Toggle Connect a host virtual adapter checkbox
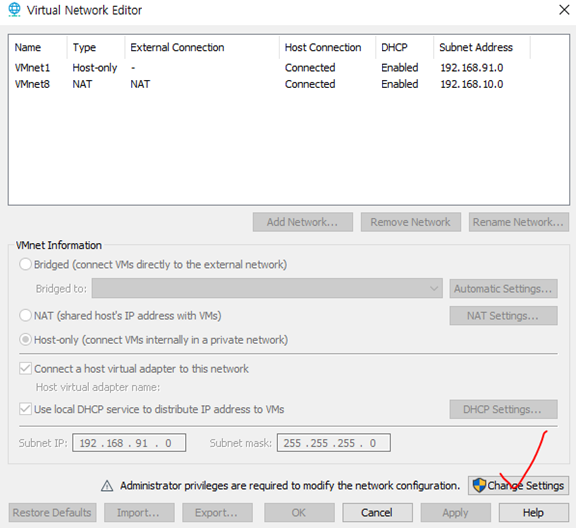Image resolution: width=576 pixels, height=528 pixels. (25, 368)
